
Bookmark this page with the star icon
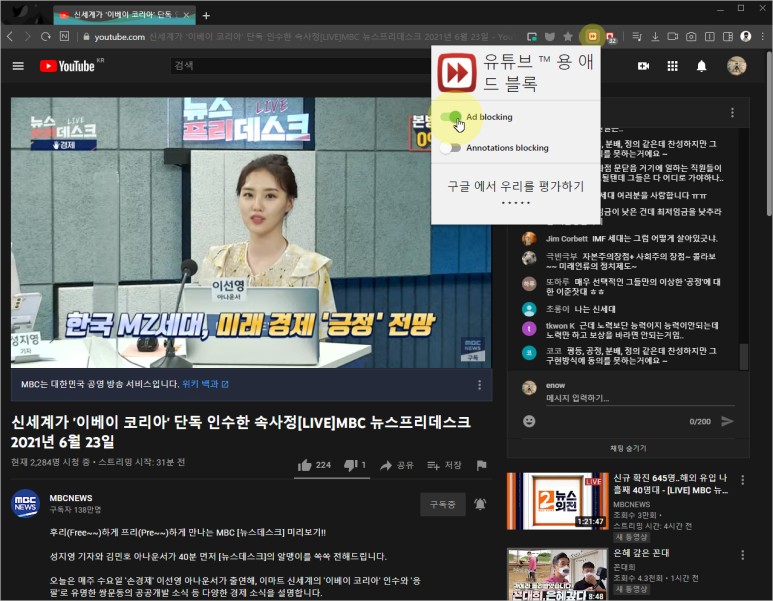pyautogui.click(x=568, y=36)
